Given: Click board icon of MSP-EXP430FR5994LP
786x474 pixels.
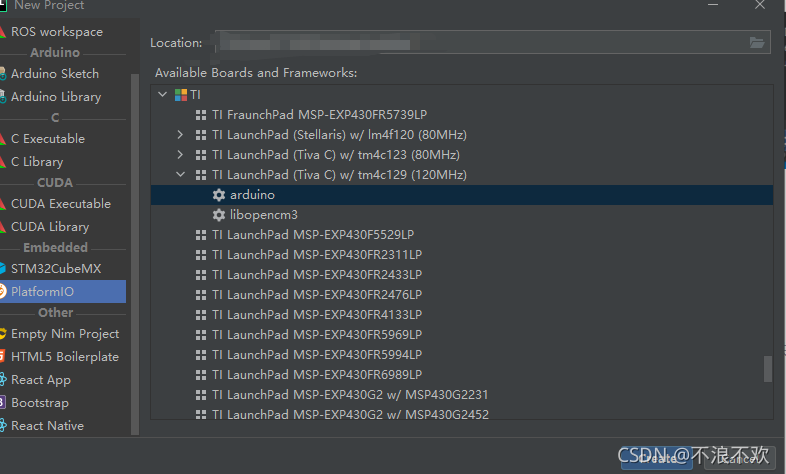Looking at the screenshot, I should [201, 355].
